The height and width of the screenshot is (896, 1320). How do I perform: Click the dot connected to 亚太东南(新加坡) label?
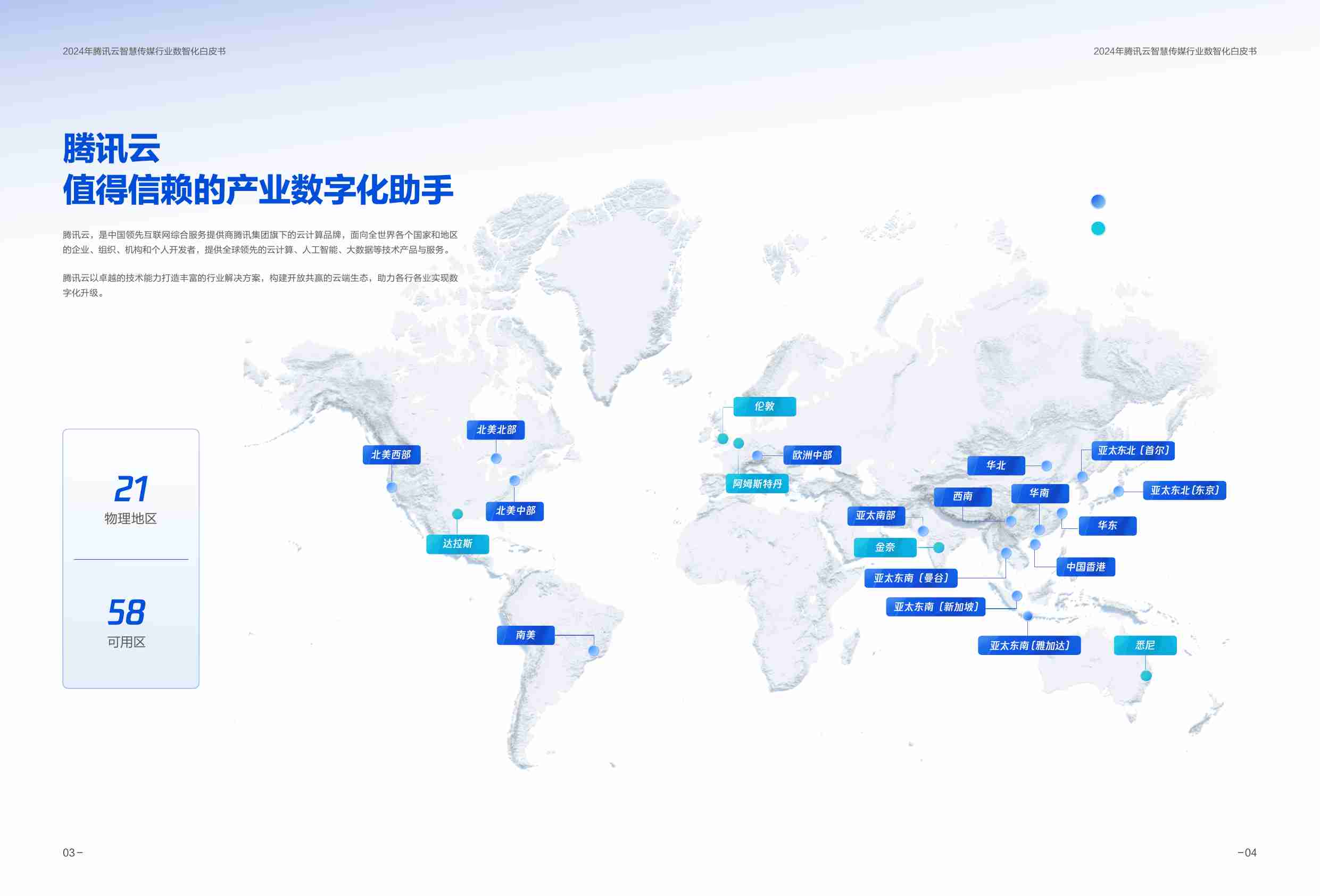pyautogui.click(x=1017, y=595)
